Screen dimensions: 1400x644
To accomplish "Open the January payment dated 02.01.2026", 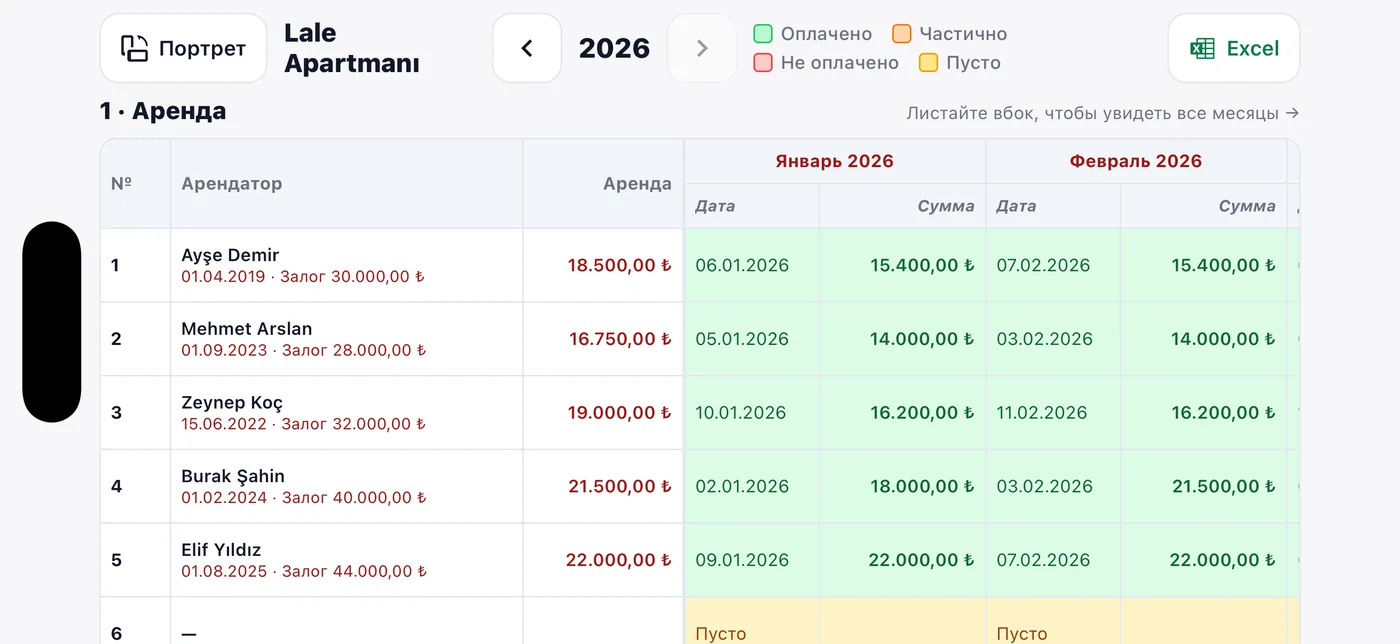I will [742, 487].
